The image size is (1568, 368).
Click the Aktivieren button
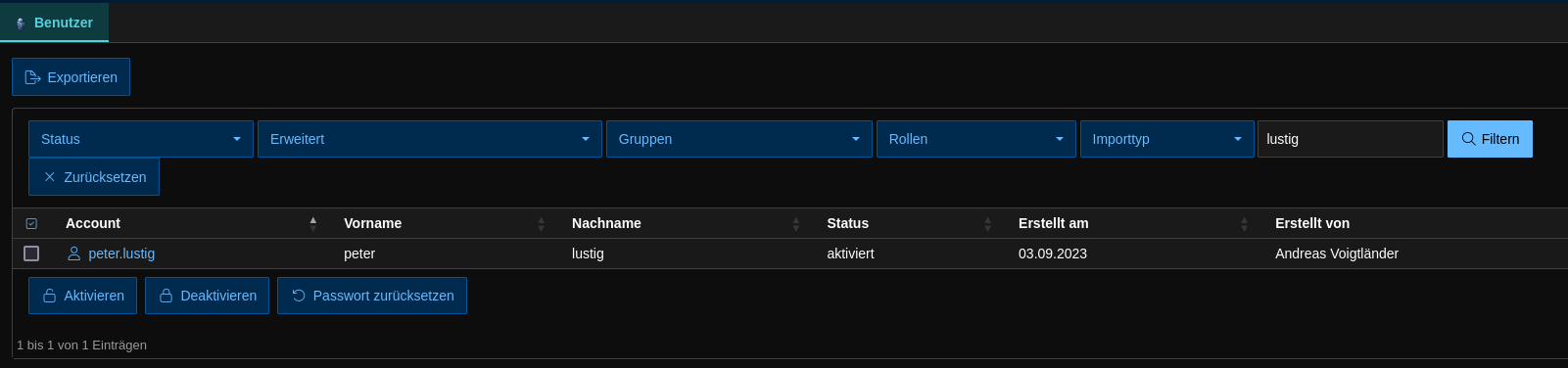[83, 296]
